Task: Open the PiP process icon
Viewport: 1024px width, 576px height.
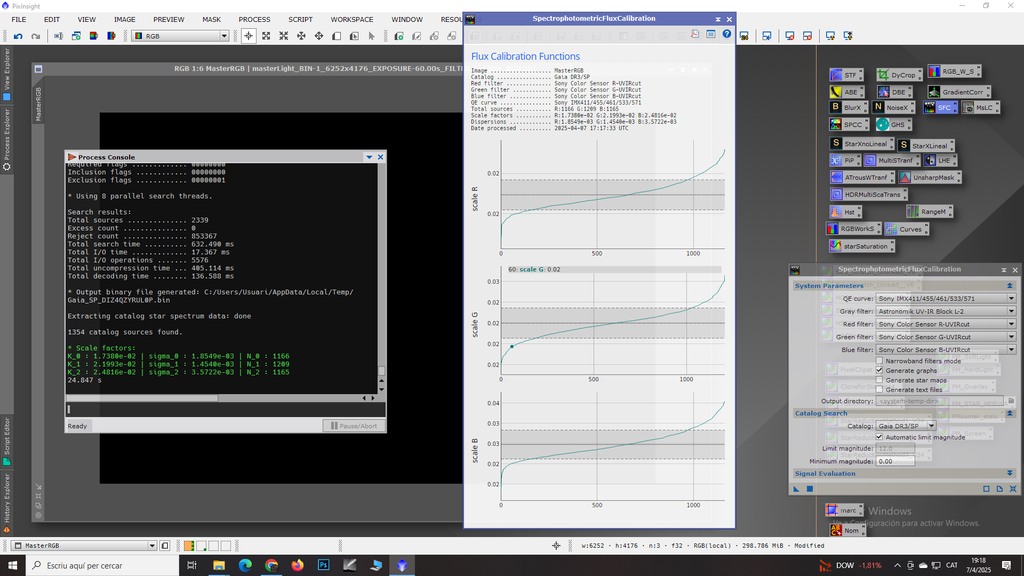Action: click(844, 160)
